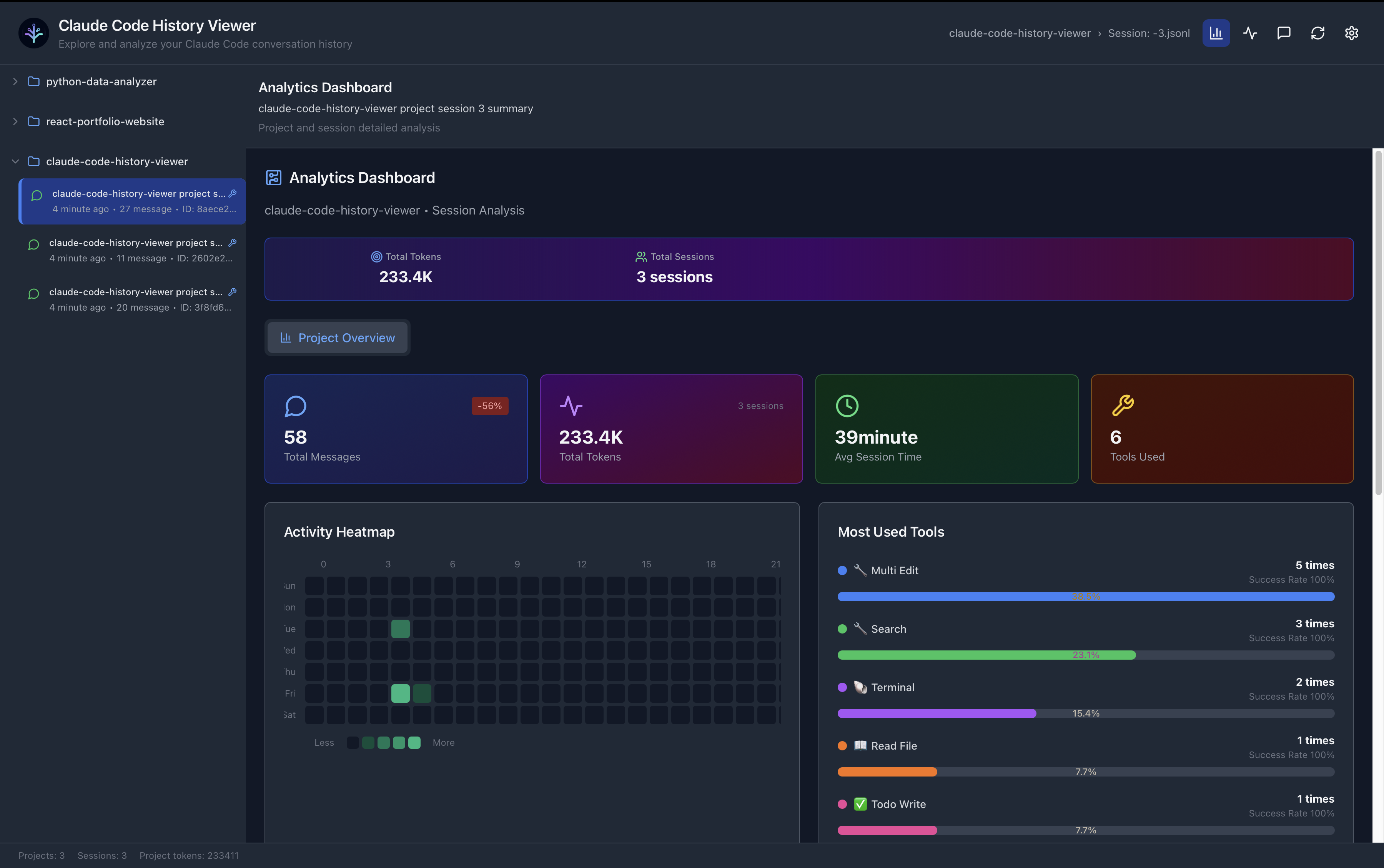Click the 'Activity Heatmap' heading

[x=339, y=532]
